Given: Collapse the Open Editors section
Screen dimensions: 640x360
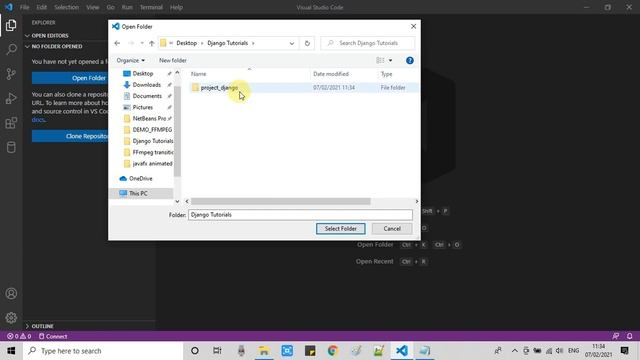Looking at the screenshot, I should (49, 36).
